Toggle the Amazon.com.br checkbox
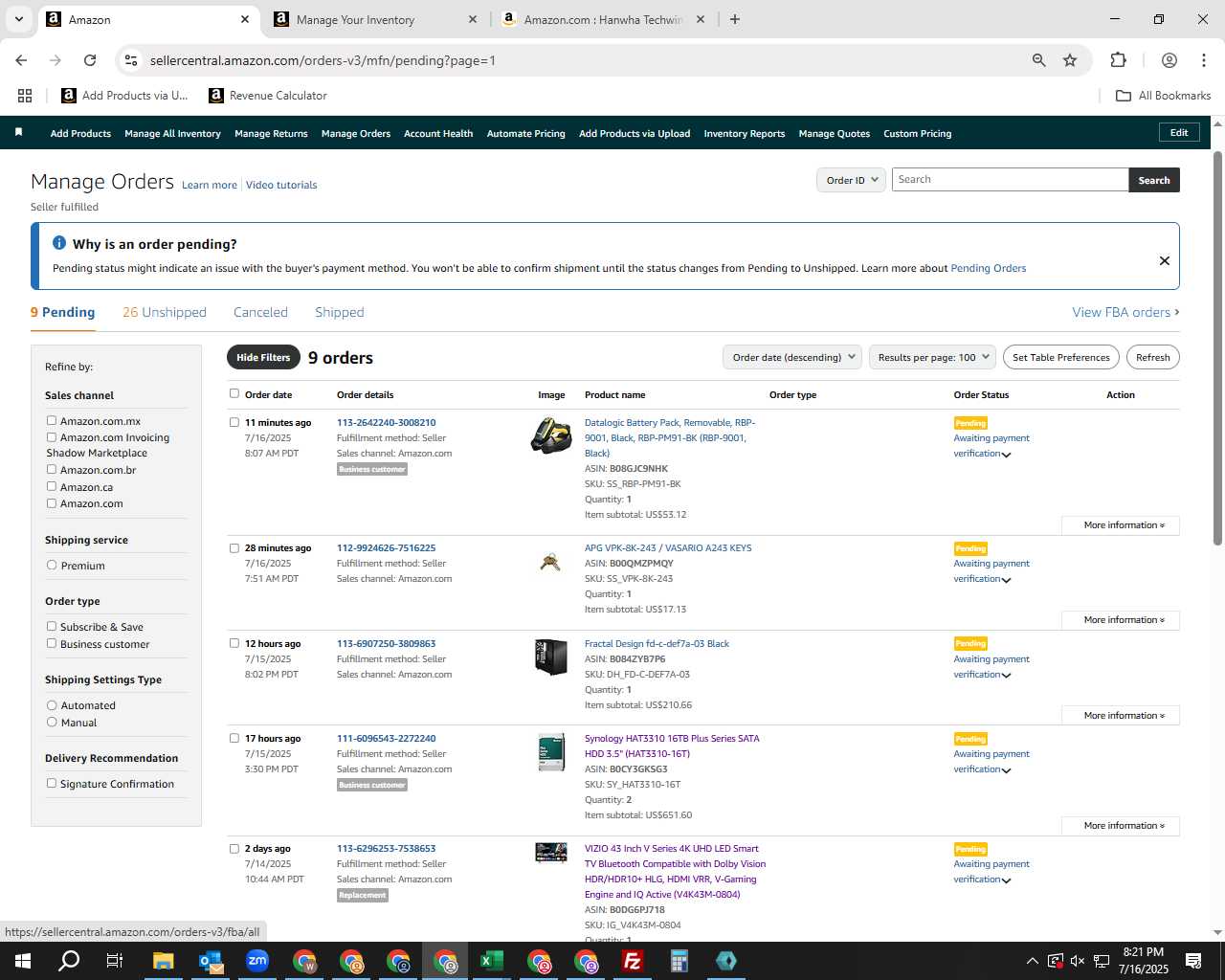Image resolution: width=1225 pixels, height=980 pixels. point(52,469)
